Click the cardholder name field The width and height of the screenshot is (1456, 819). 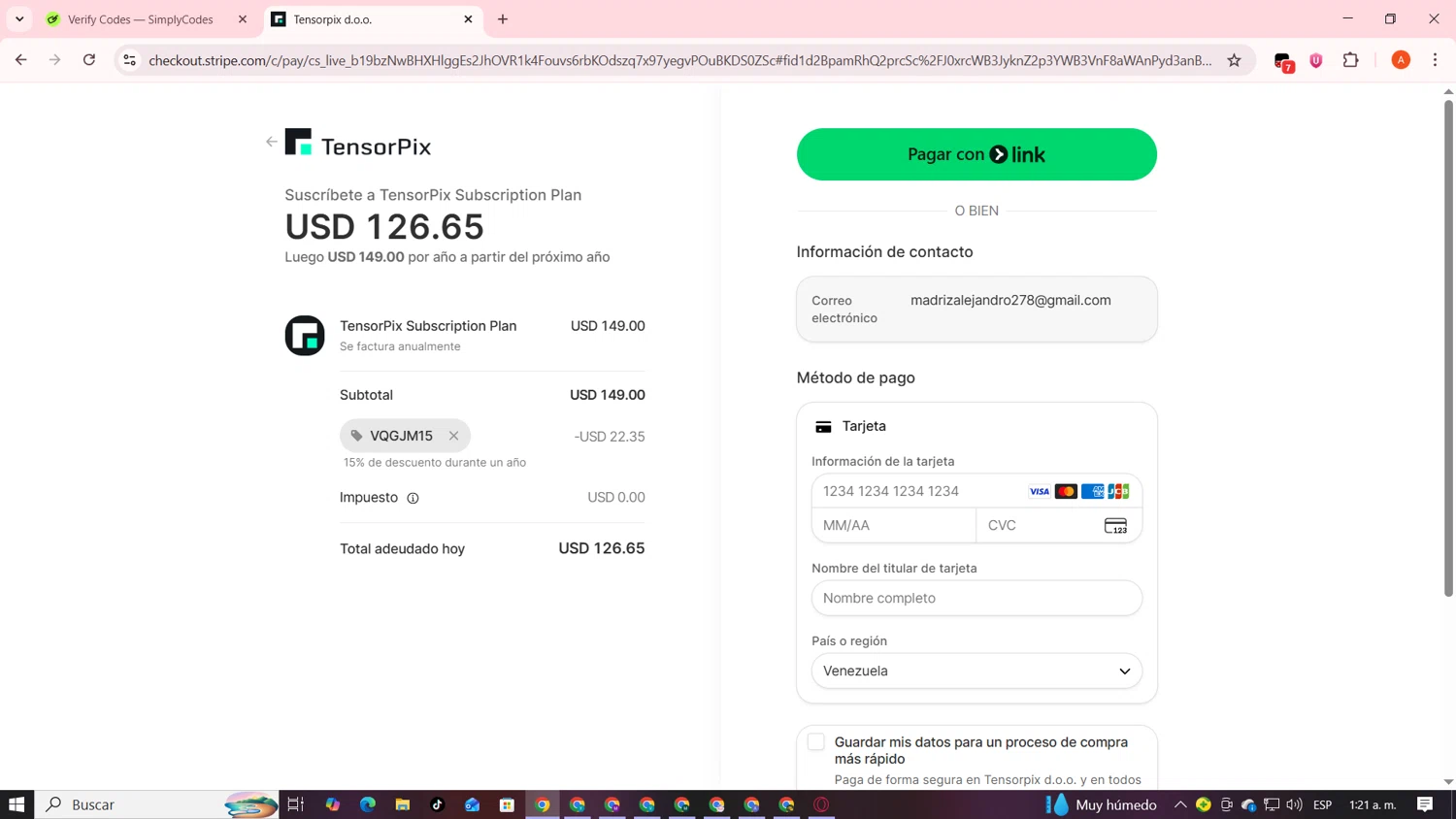point(976,598)
